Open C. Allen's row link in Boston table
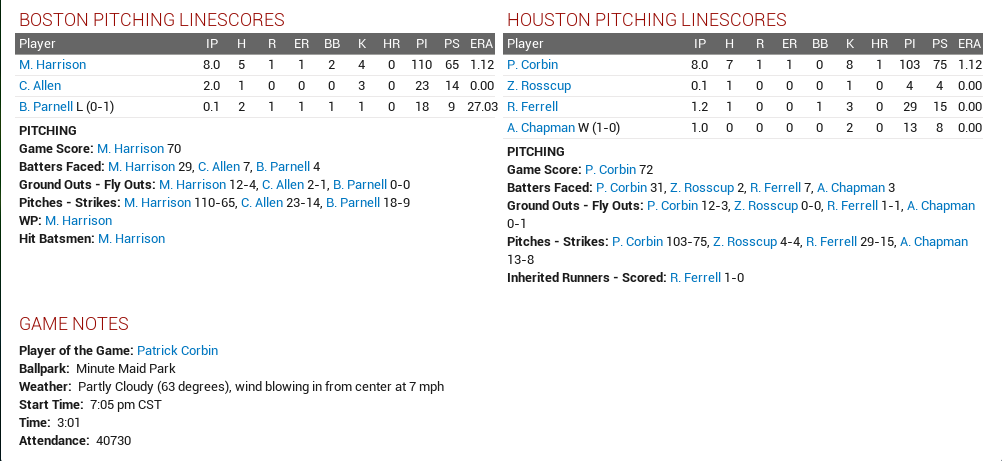 coord(40,86)
